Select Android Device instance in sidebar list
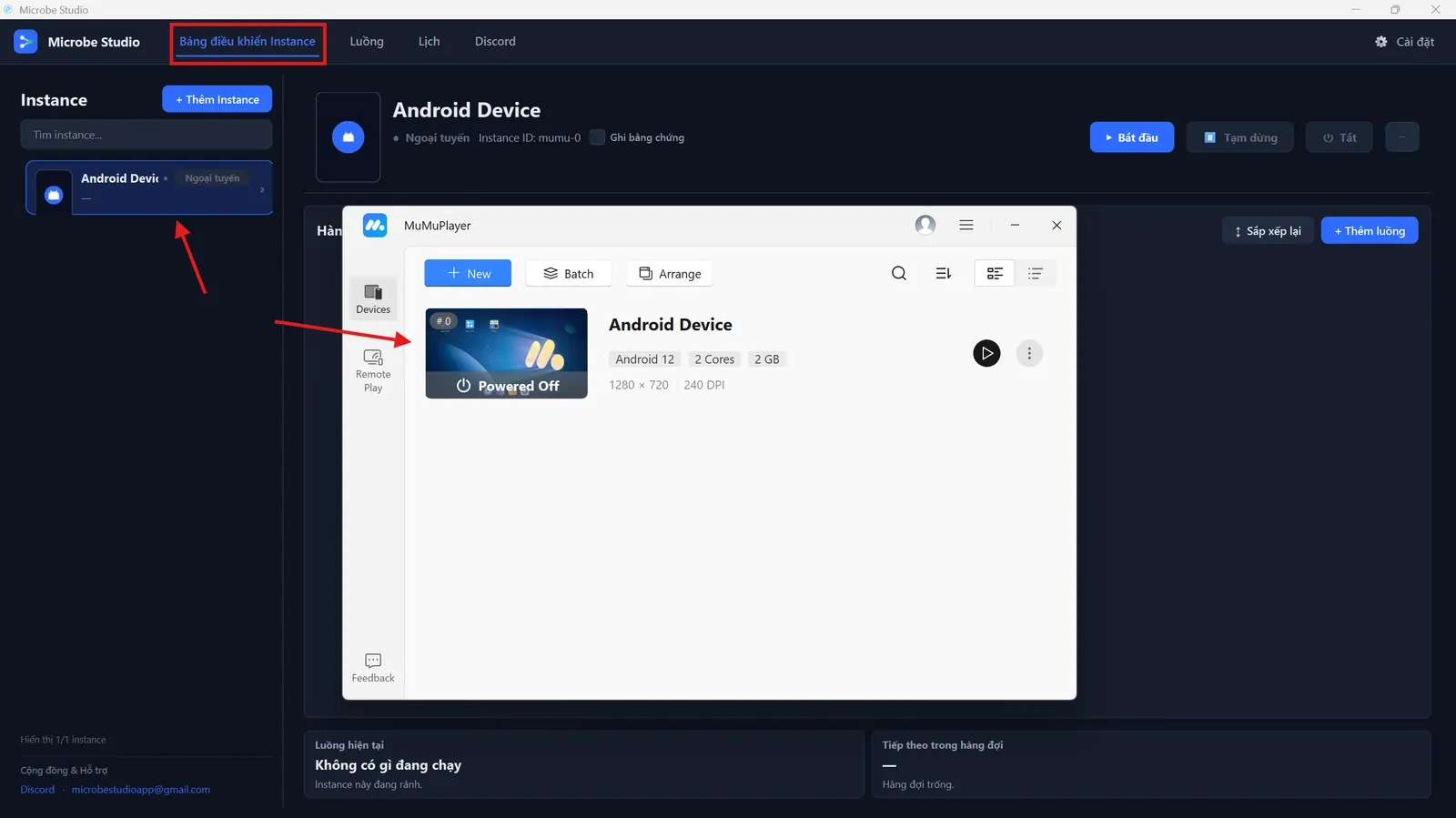Viewport: 1456px width, 818px height. tap(149, 187)
